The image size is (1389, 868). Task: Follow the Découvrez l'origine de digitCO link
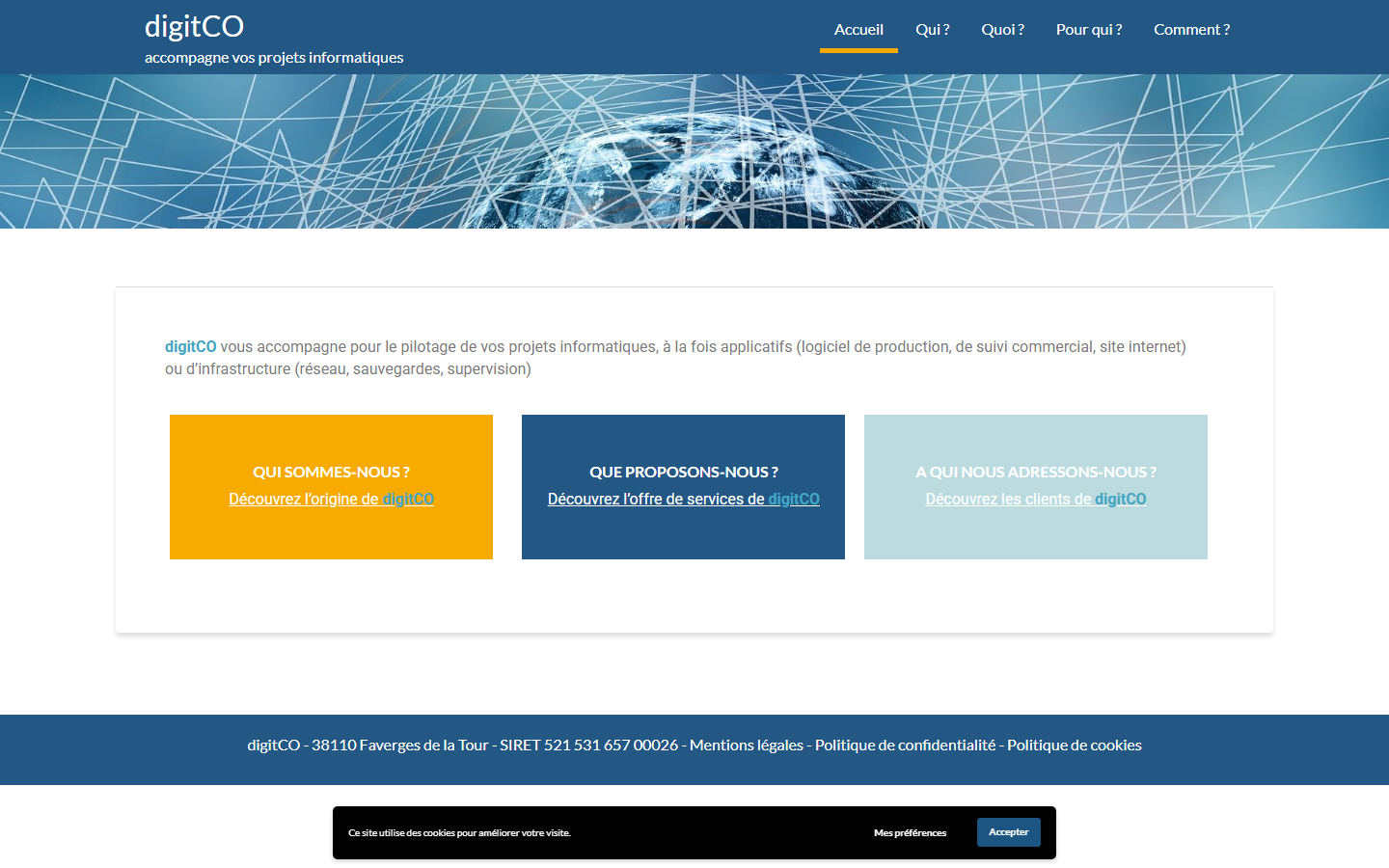331,499
